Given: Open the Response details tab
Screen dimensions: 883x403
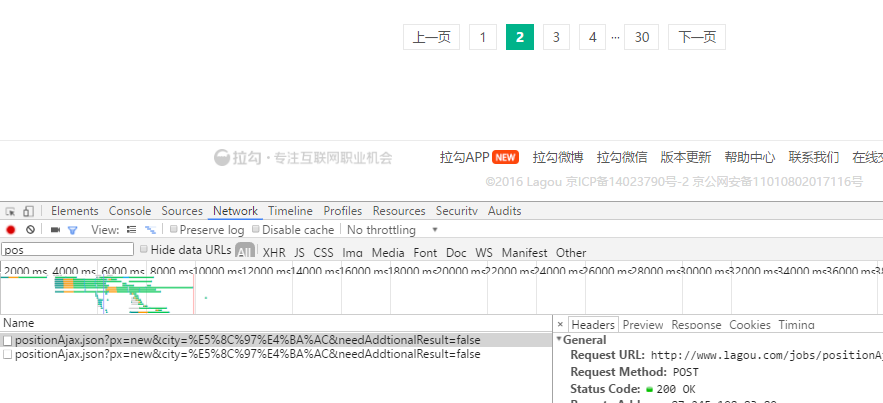Looking at the screenshot, I should point(696,325).
